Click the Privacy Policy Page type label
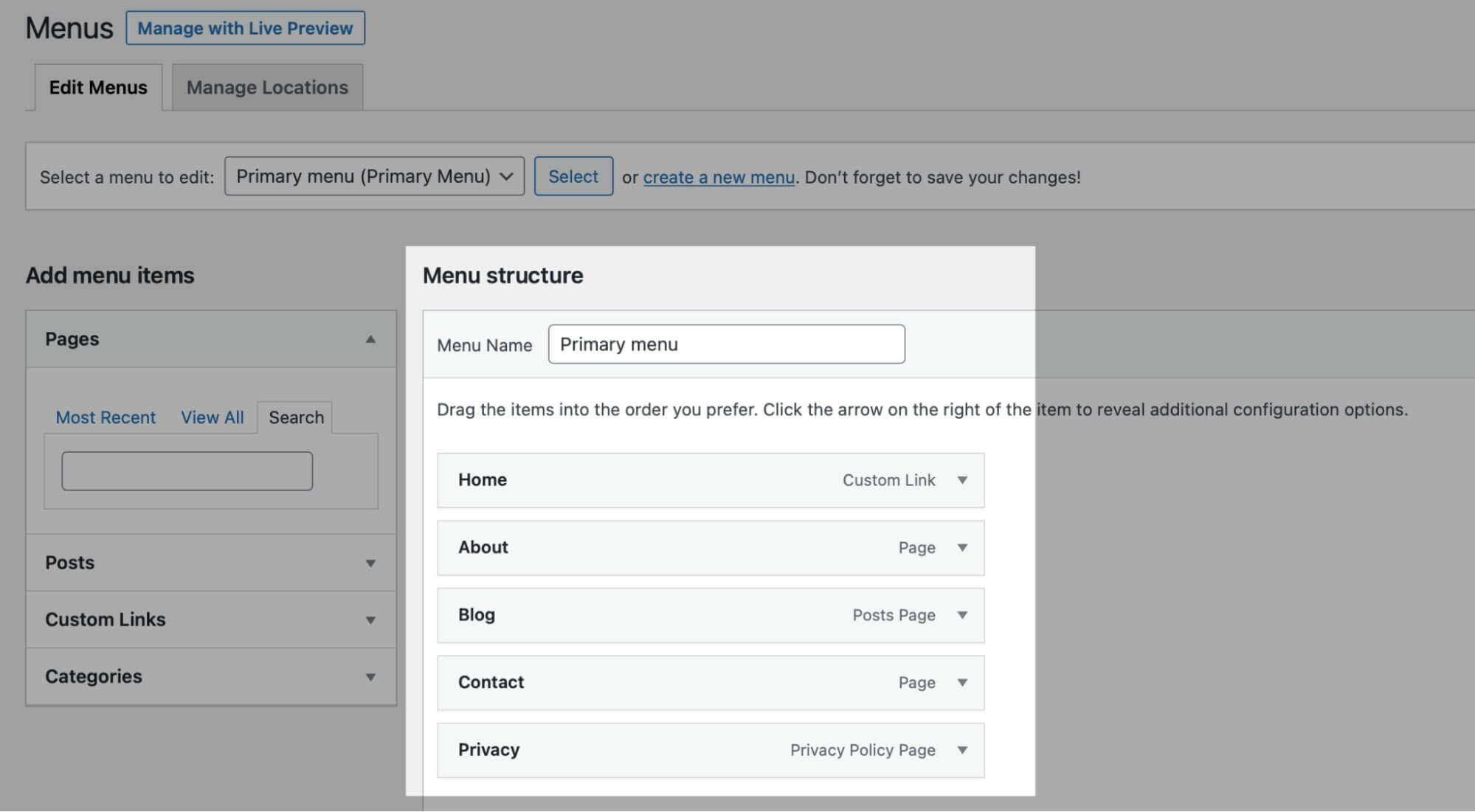The width and height of the screenshot is (1475, 812). click(863, 750)
